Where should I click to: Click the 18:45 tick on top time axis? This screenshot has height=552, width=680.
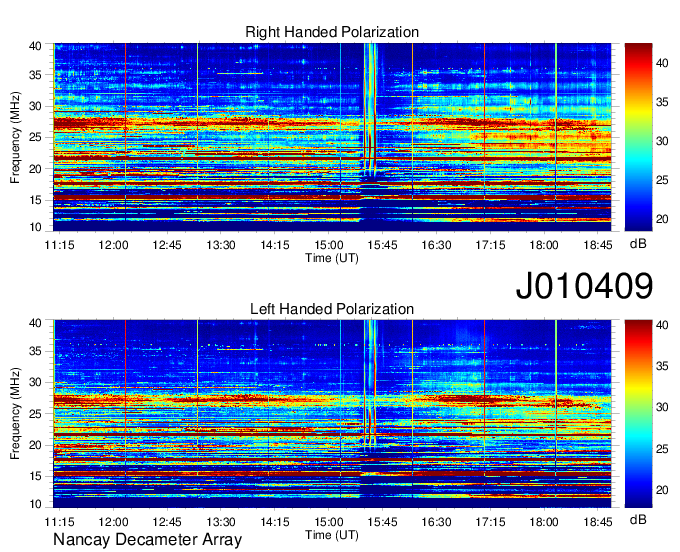598,245
